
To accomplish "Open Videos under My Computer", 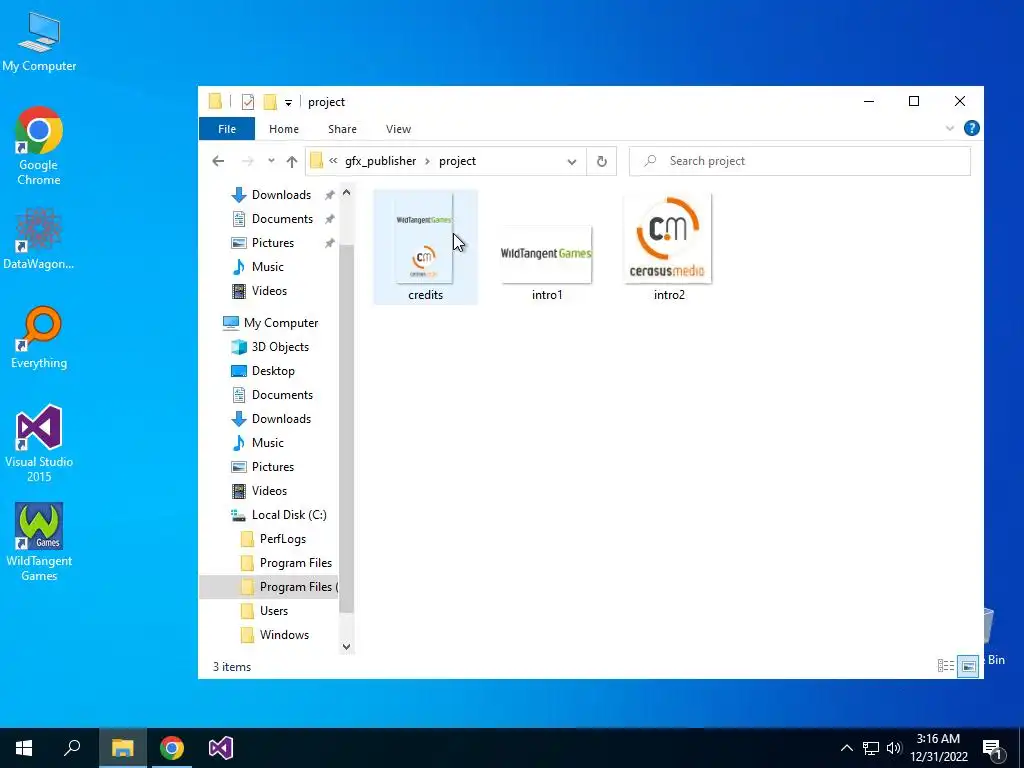I will 269,491.
